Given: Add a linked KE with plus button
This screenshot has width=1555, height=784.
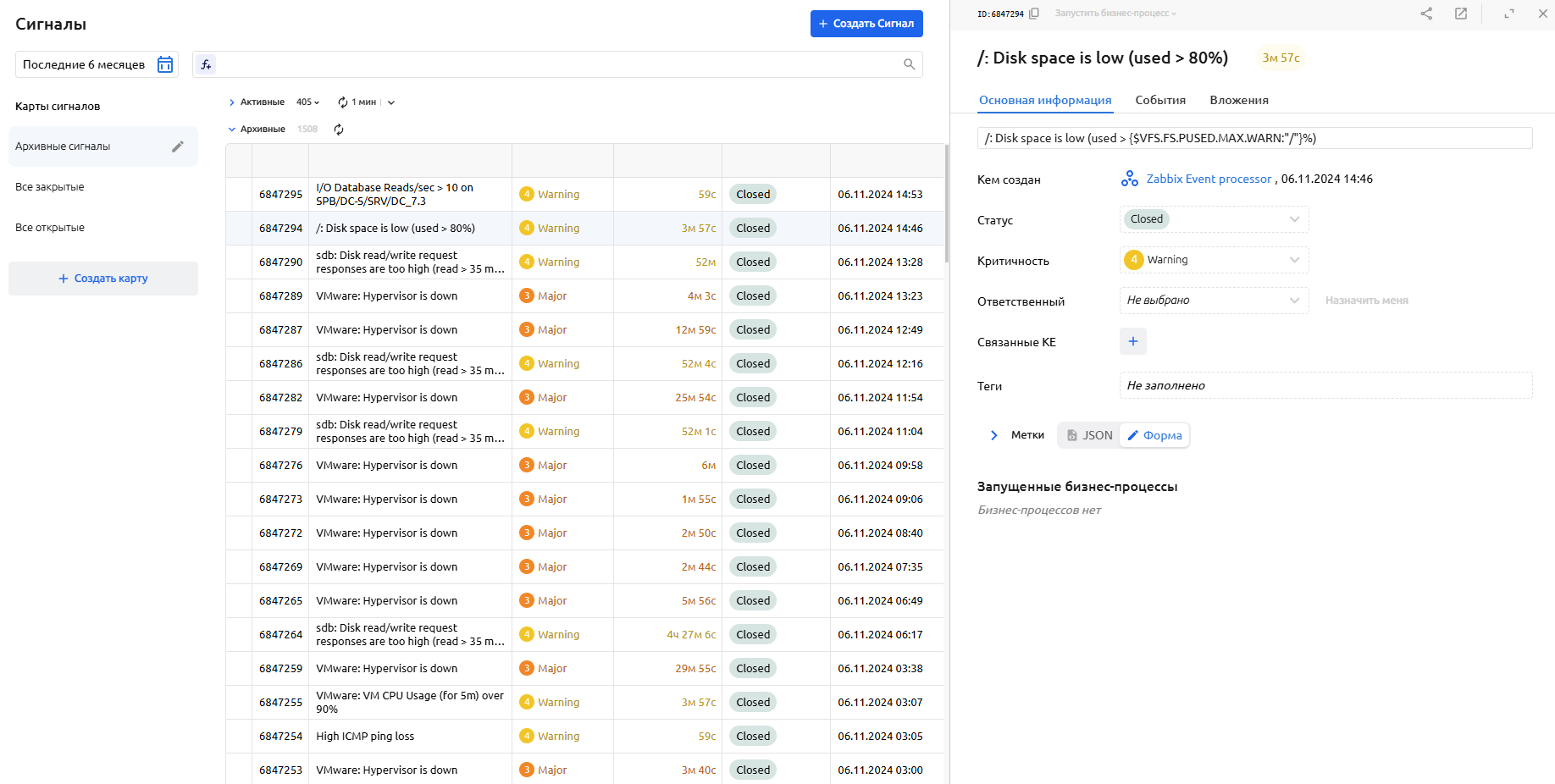Looking at the screenshot, I should tap(1132, 341).
